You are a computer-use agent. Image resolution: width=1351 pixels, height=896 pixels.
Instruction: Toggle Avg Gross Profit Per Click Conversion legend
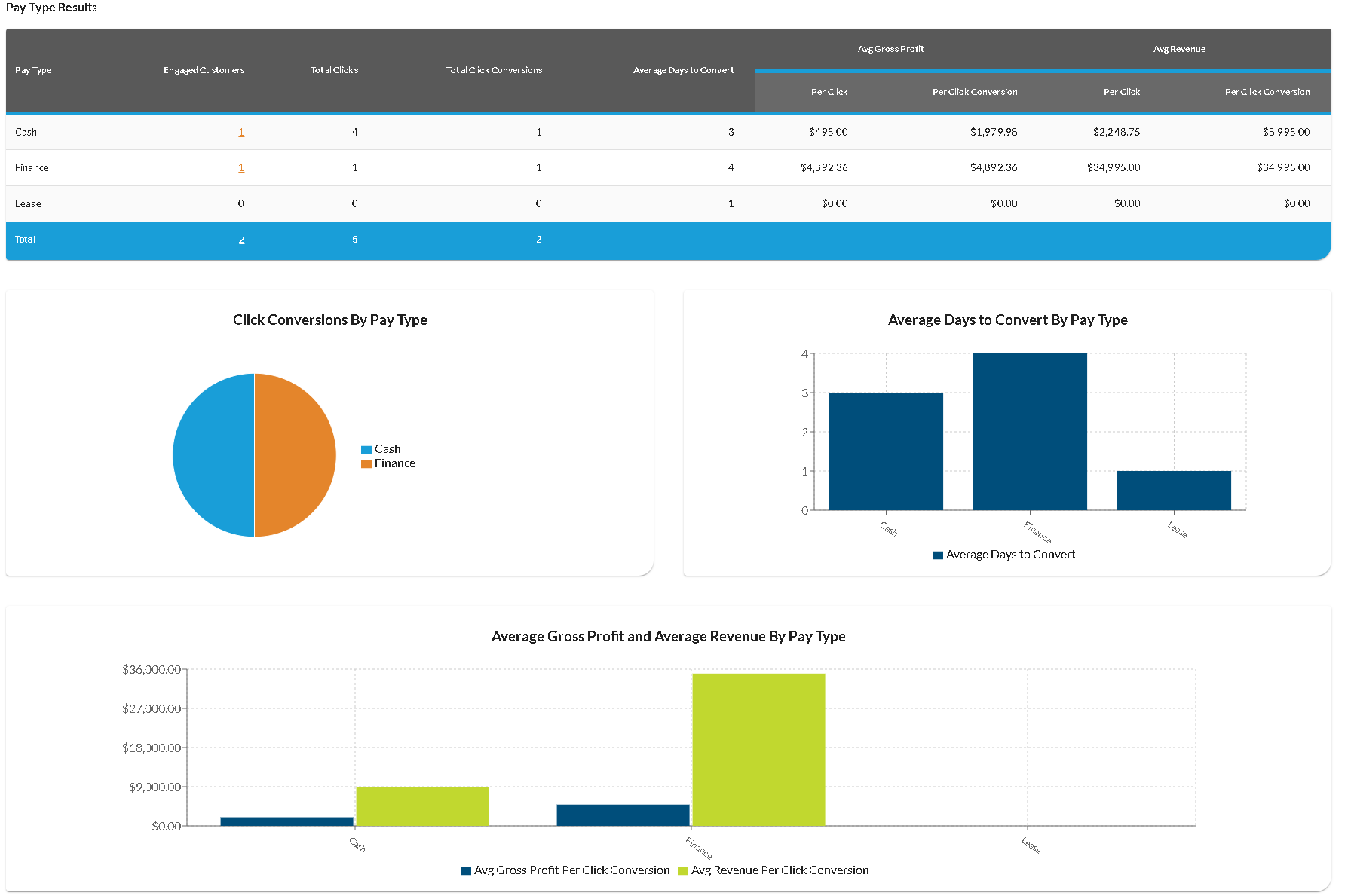pos(565,870)
